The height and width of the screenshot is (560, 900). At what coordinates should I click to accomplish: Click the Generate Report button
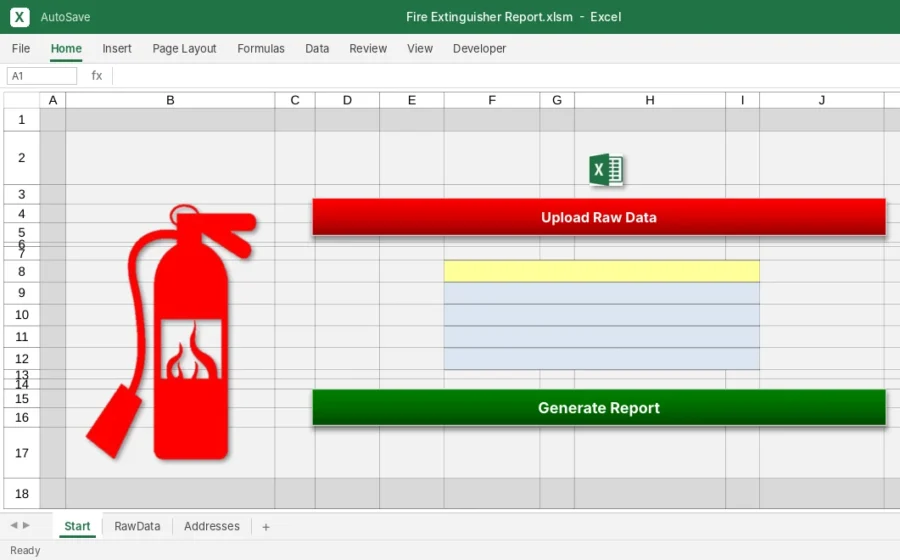pyautogui.click(x=599, y=407)
